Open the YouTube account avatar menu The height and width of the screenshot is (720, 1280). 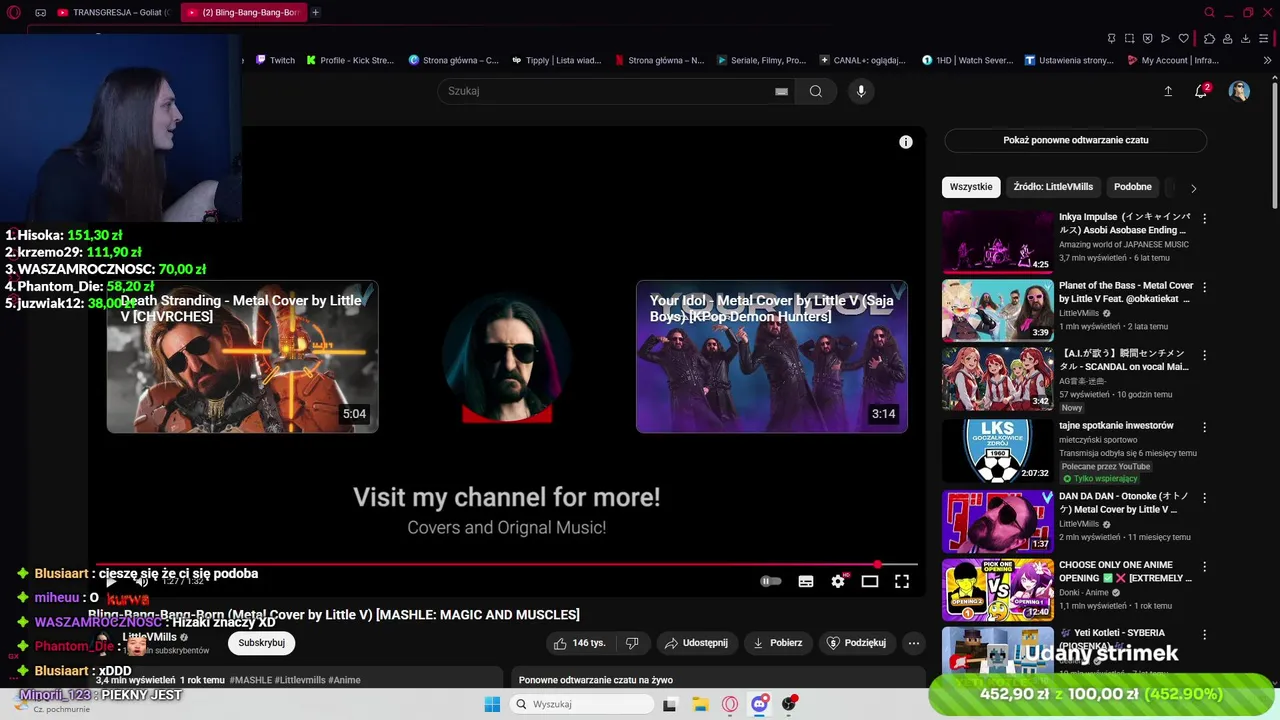[x=1239, y=91]
